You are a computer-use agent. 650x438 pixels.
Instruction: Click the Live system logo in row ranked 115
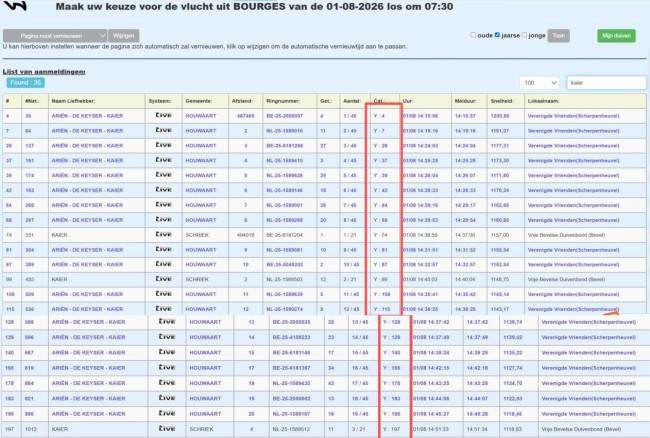pos(163,309)
